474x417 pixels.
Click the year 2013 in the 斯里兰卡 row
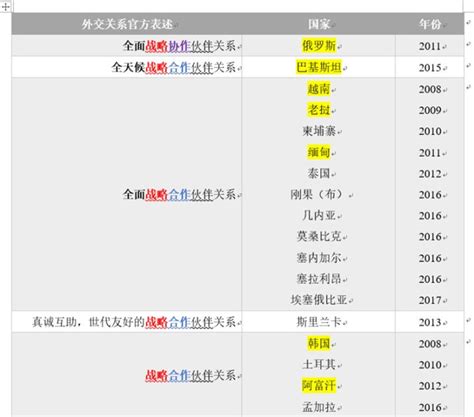[x=430, y=322]
